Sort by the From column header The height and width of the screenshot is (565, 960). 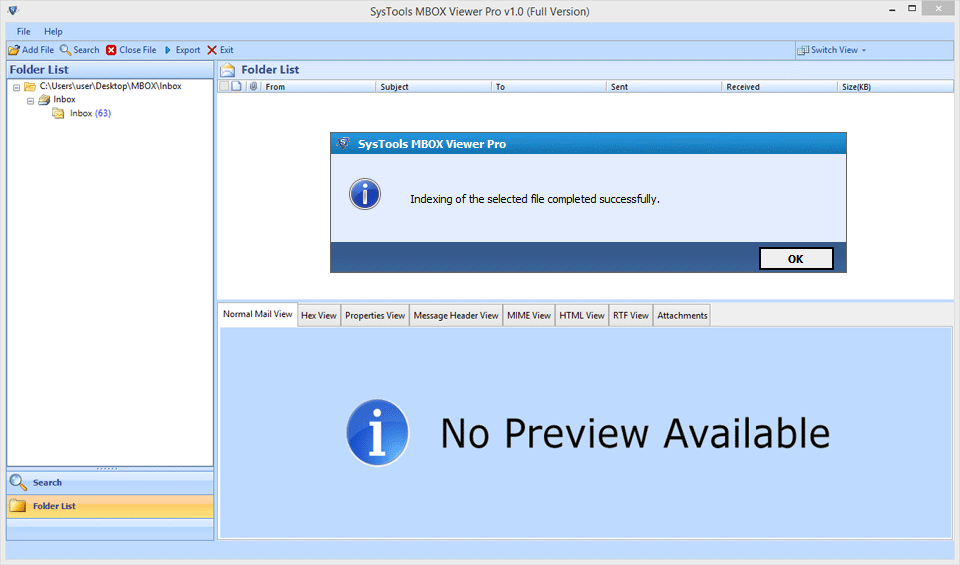click(x=318, y=87)
